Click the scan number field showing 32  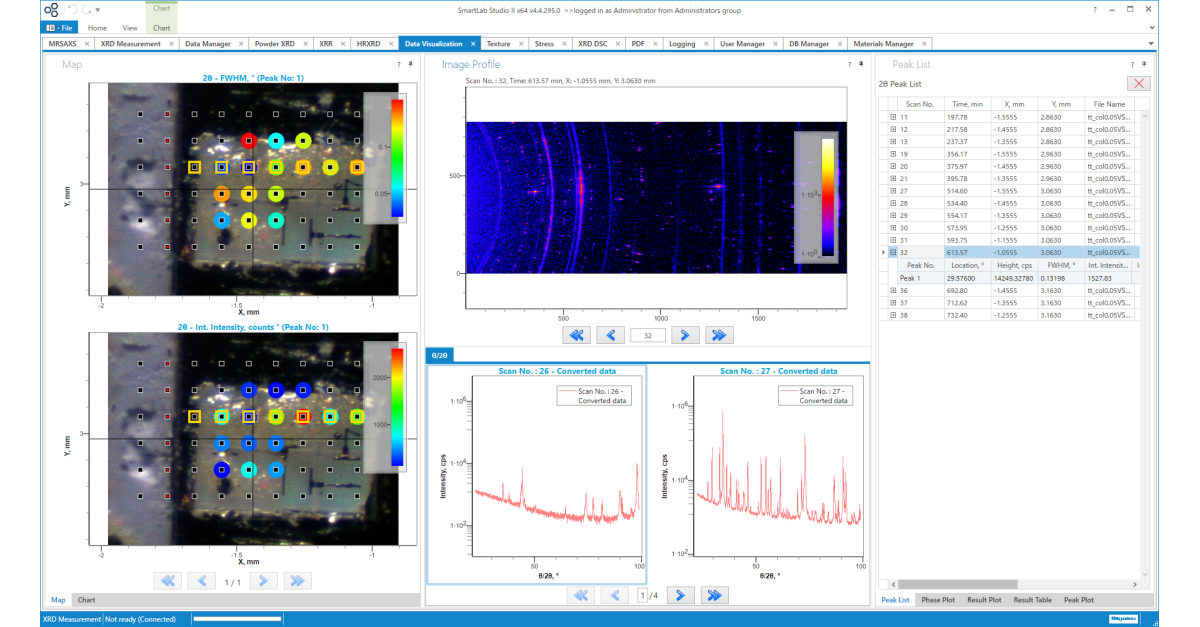(x=649, y=335)
